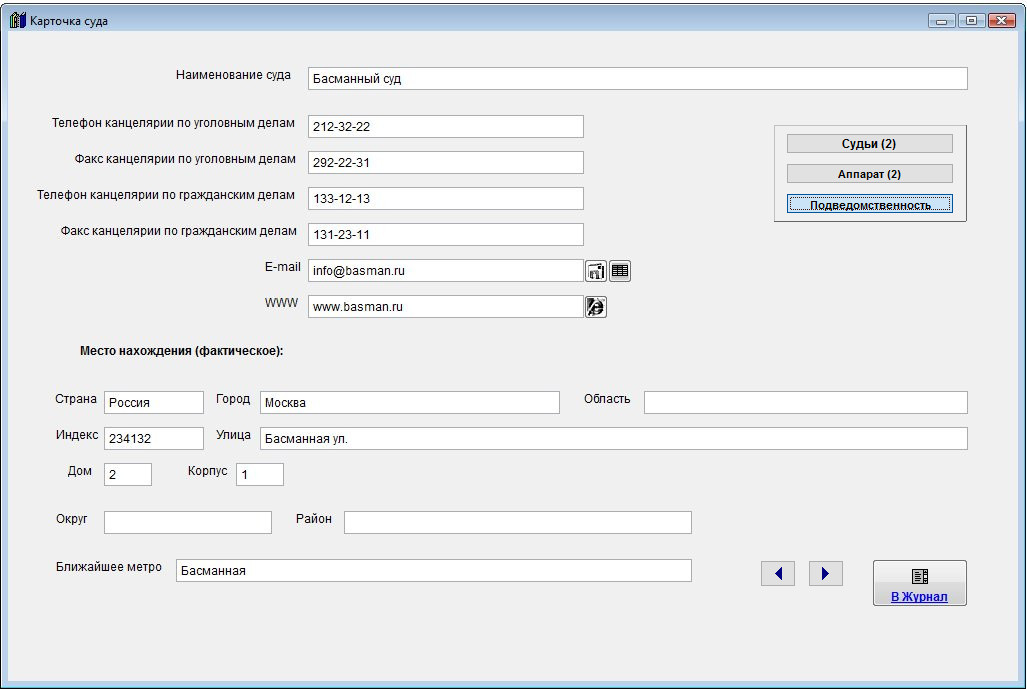Click the Корпус number field

[x=260, y=474]
